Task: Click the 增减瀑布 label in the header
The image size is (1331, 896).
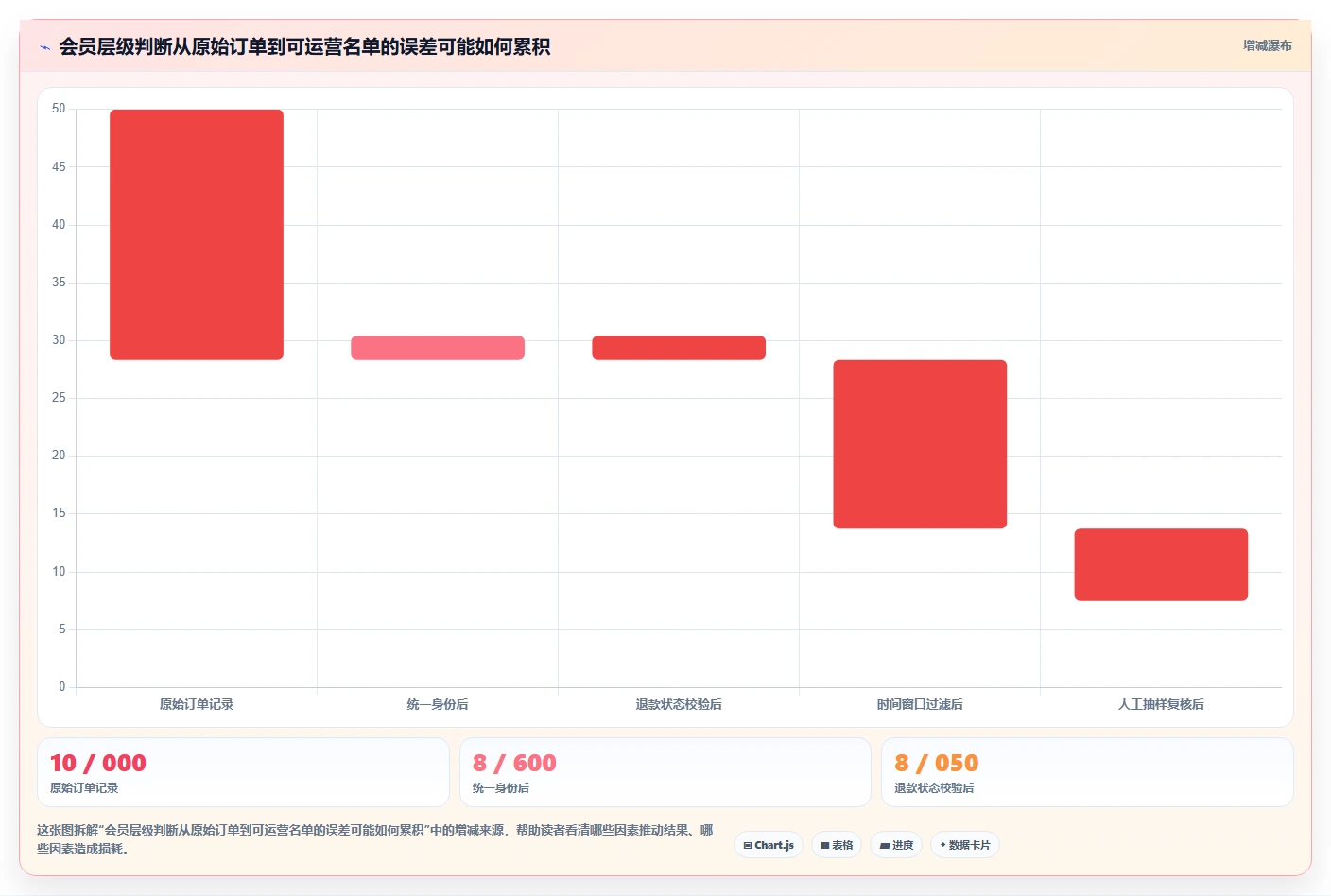Action: tap(1267, 45)
